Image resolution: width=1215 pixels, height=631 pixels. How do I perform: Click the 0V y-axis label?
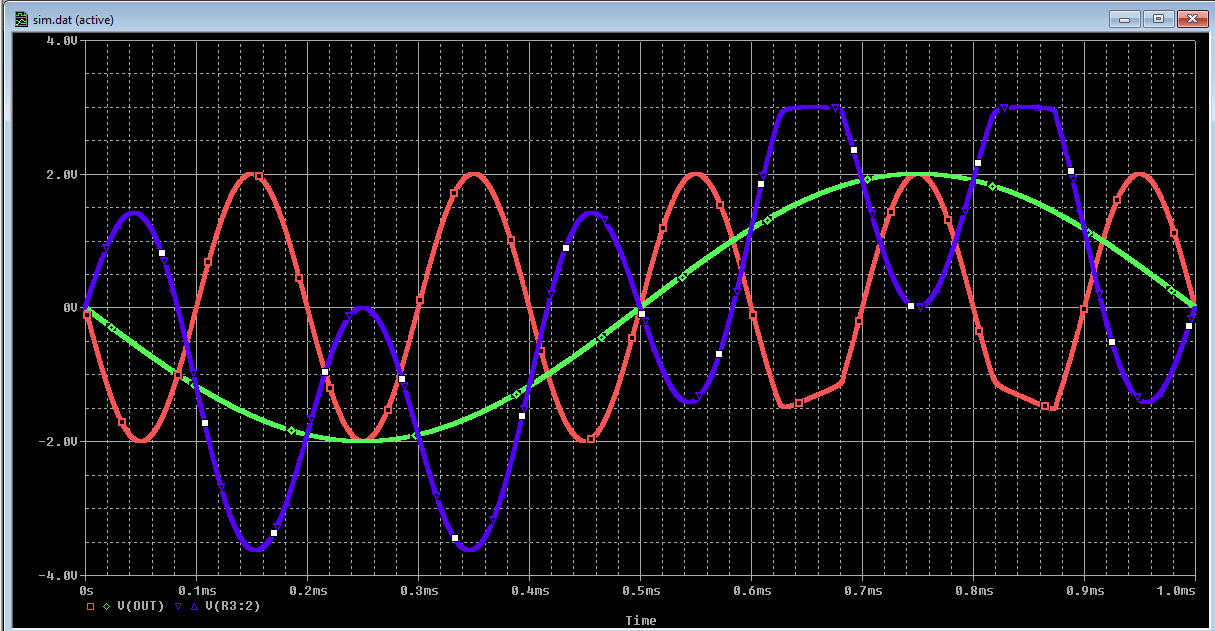pyautogui.click(x=70, y=308)
